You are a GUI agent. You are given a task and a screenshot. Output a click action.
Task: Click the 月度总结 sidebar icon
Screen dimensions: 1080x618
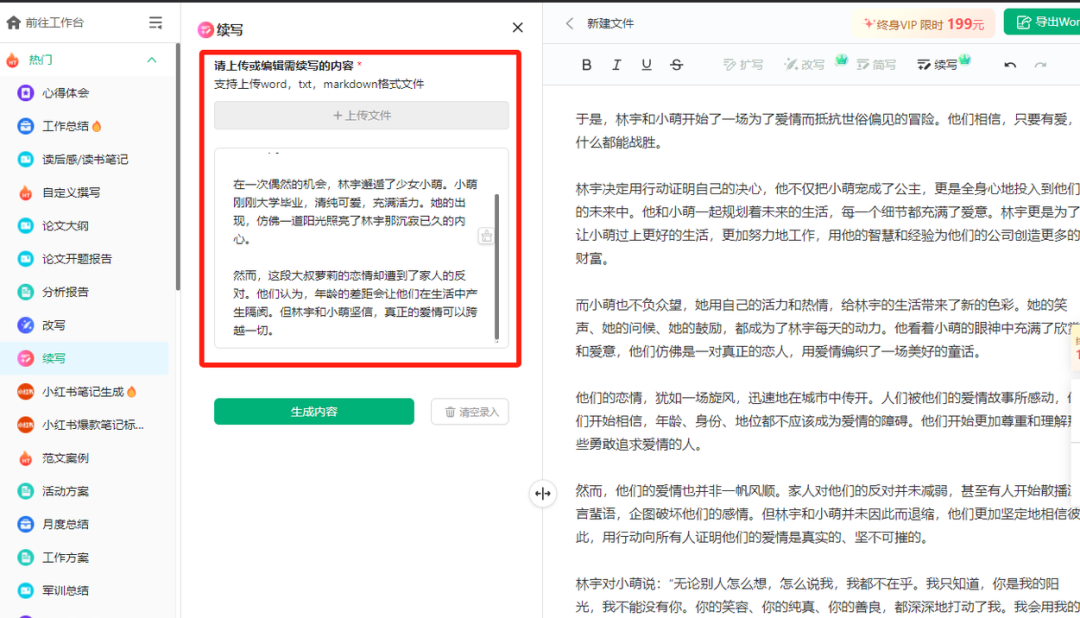(25, 524)
